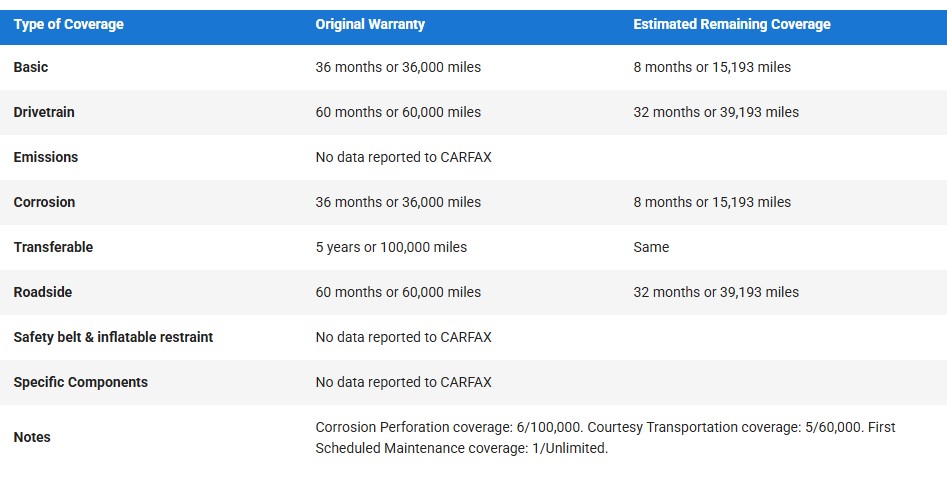Click Transferable's 5 years or 100,000 miles
Image resolution: width=947 pixels, height=479 pixels.
click(391, 247)
